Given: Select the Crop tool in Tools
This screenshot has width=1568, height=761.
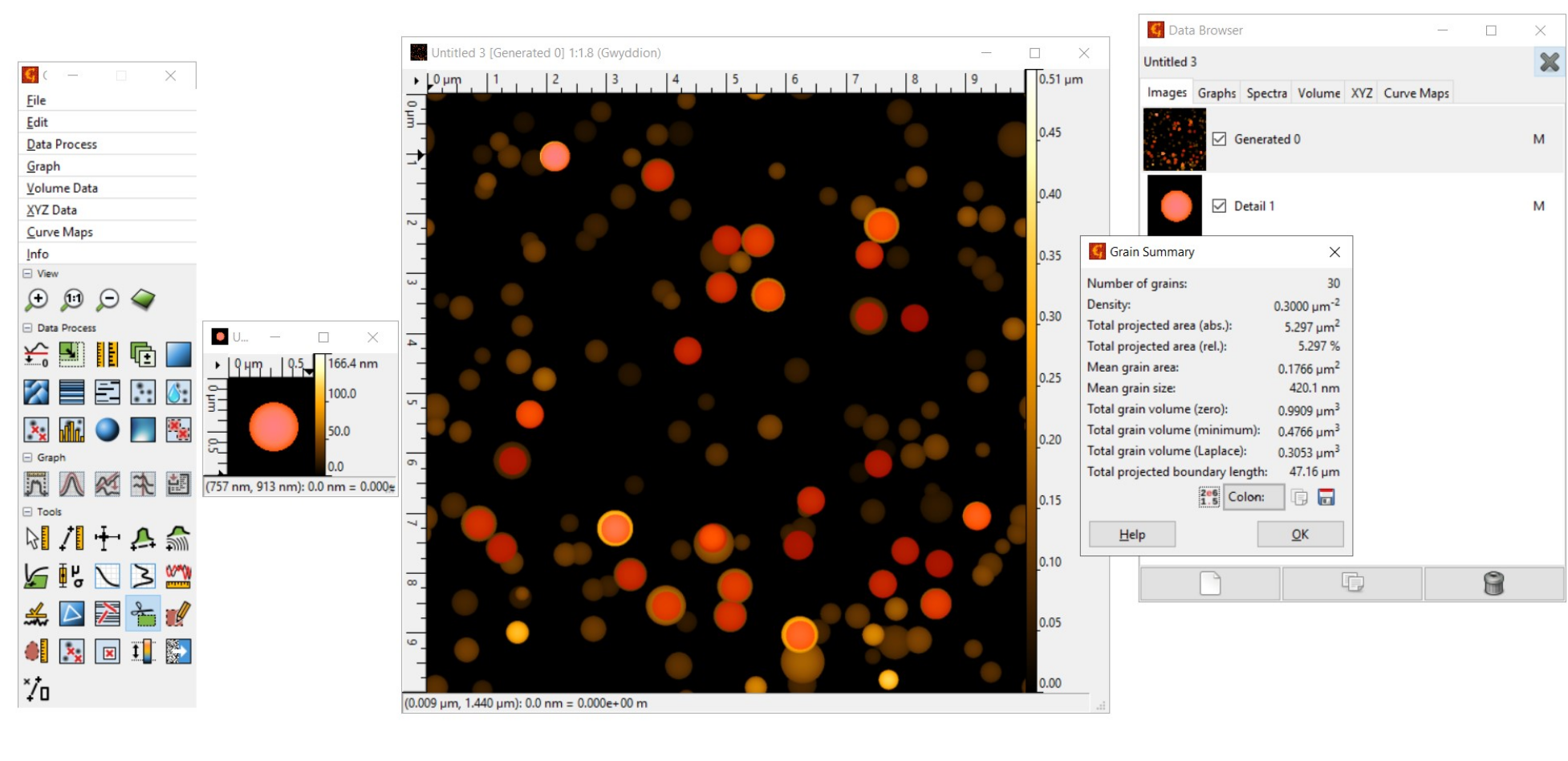Looking at the screenshot, I should point(143,615).
